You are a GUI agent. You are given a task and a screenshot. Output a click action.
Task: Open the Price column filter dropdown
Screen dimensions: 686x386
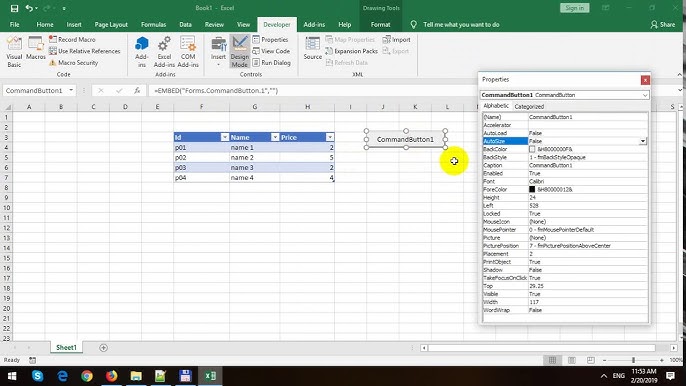point(329,137)
